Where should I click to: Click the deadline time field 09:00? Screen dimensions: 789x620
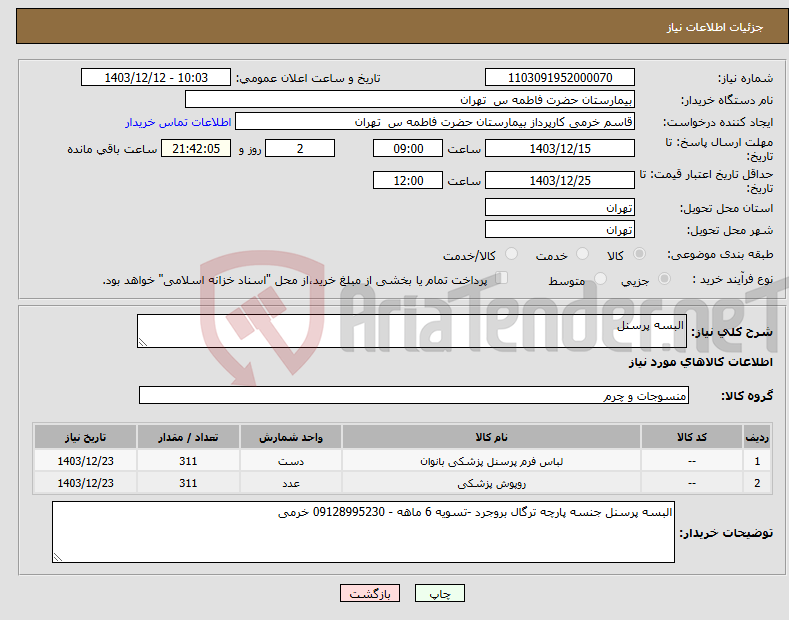[x=408, y=148]
